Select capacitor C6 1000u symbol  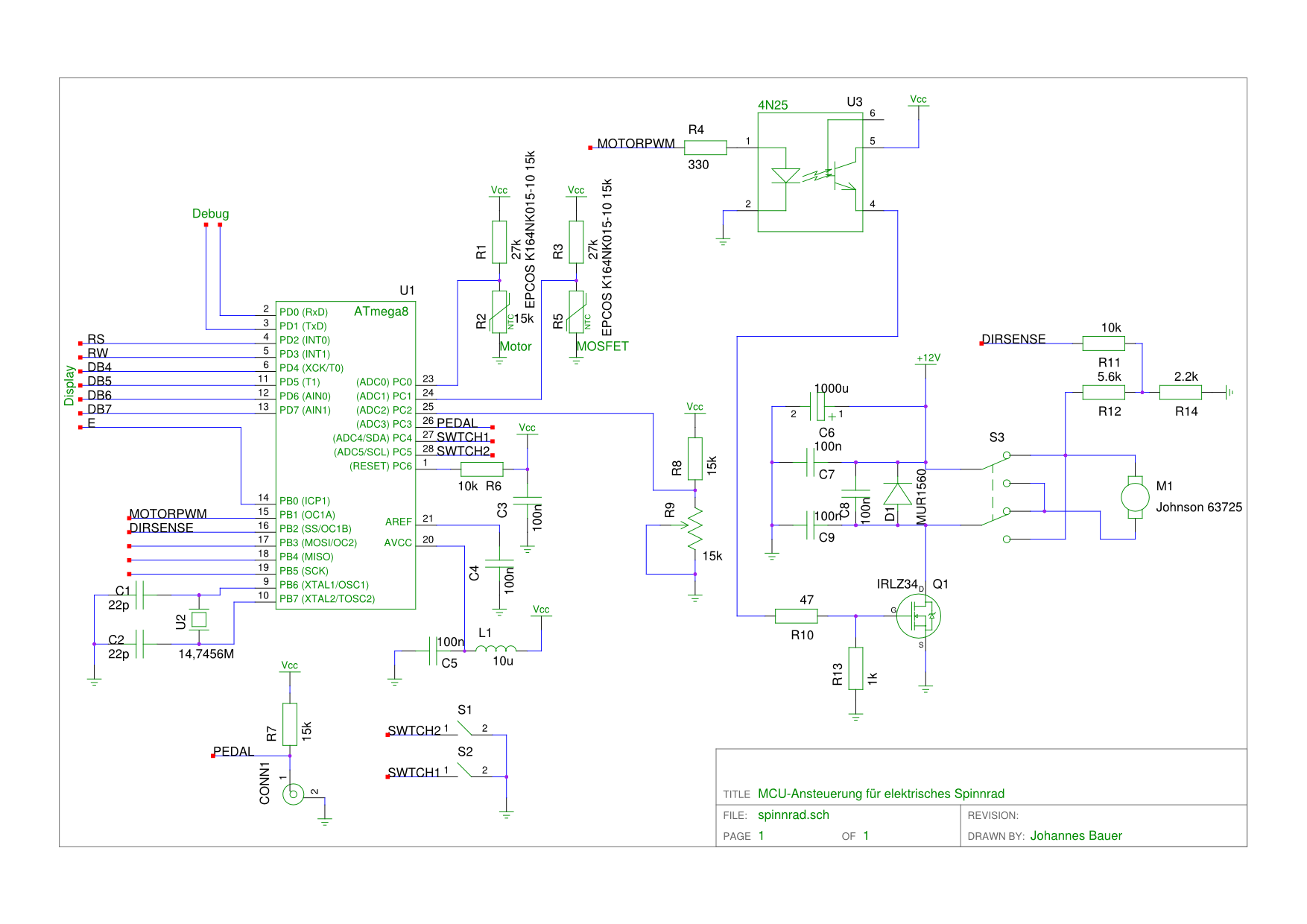pos(820,406)
